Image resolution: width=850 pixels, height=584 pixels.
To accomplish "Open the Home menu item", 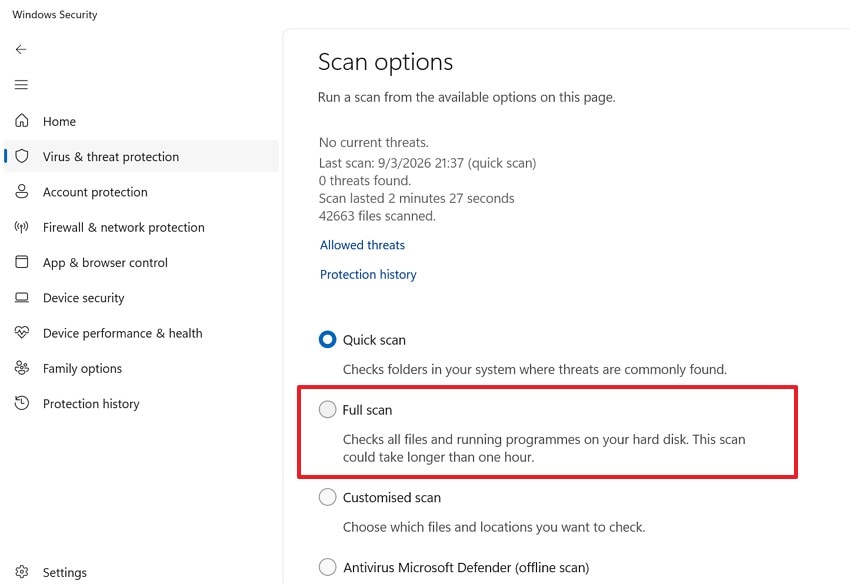I will tap(60, 121).
